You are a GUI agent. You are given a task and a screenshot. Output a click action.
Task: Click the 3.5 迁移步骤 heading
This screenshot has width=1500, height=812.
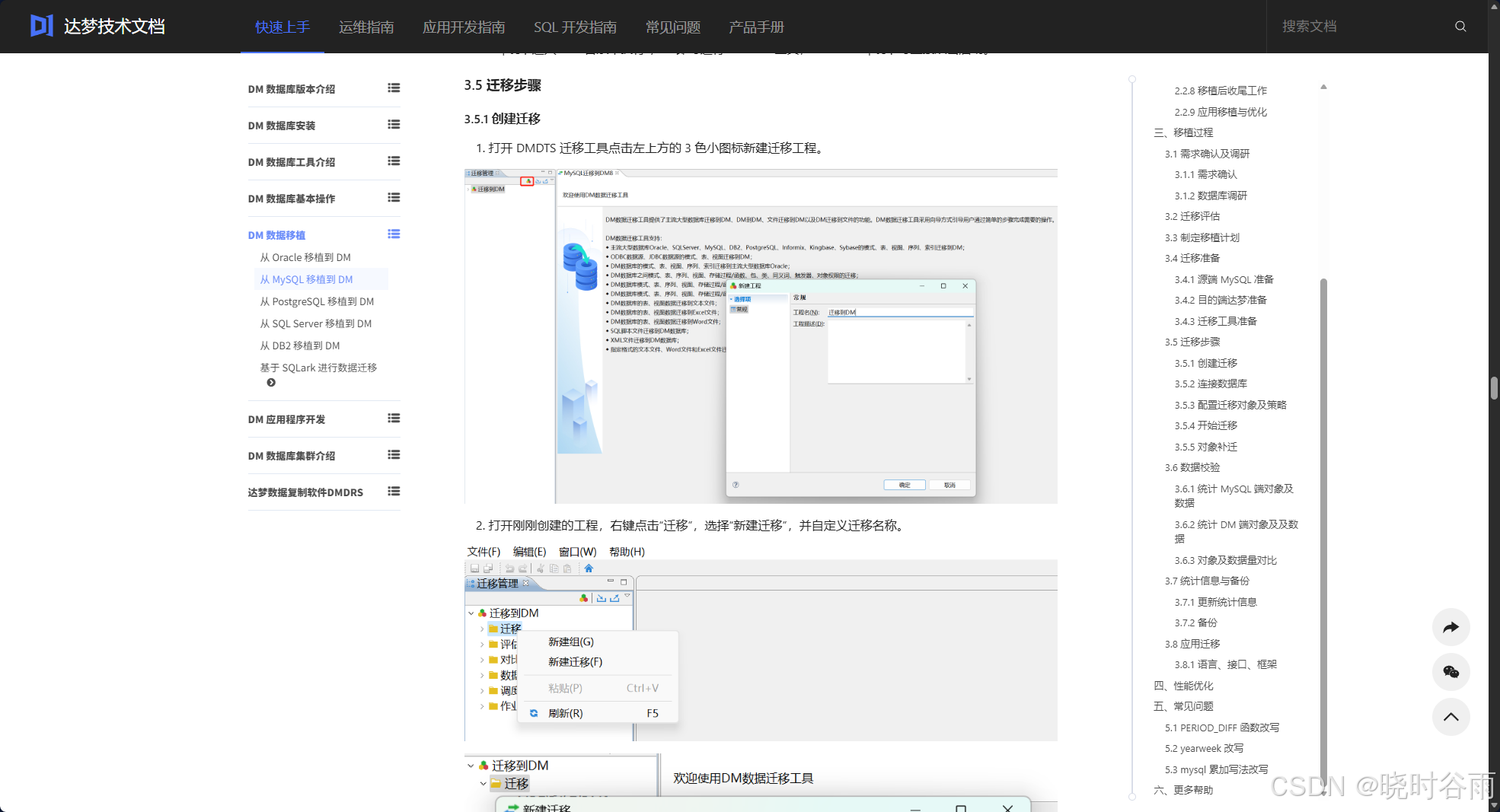pyautogui.click(x=503, y=85)
